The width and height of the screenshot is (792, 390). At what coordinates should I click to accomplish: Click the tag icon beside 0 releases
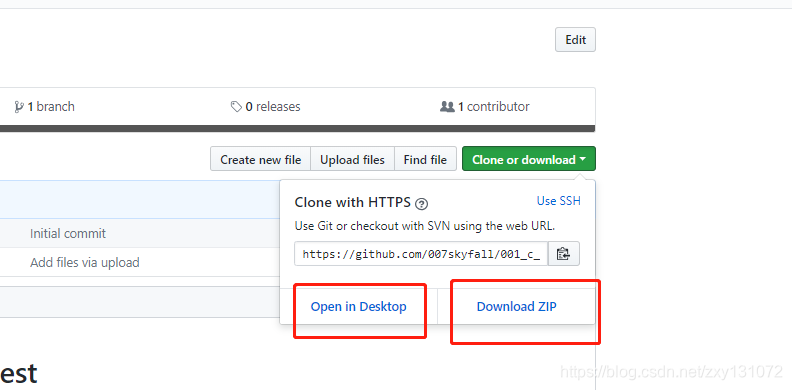tap(236, 107)
